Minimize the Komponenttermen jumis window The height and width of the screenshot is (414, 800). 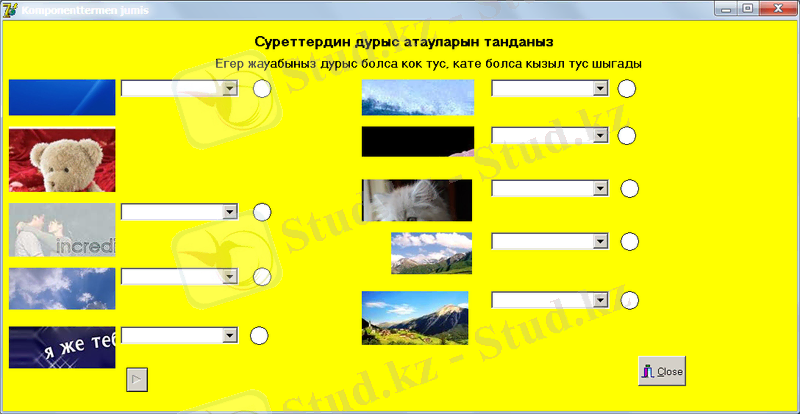tap(726, 8)
